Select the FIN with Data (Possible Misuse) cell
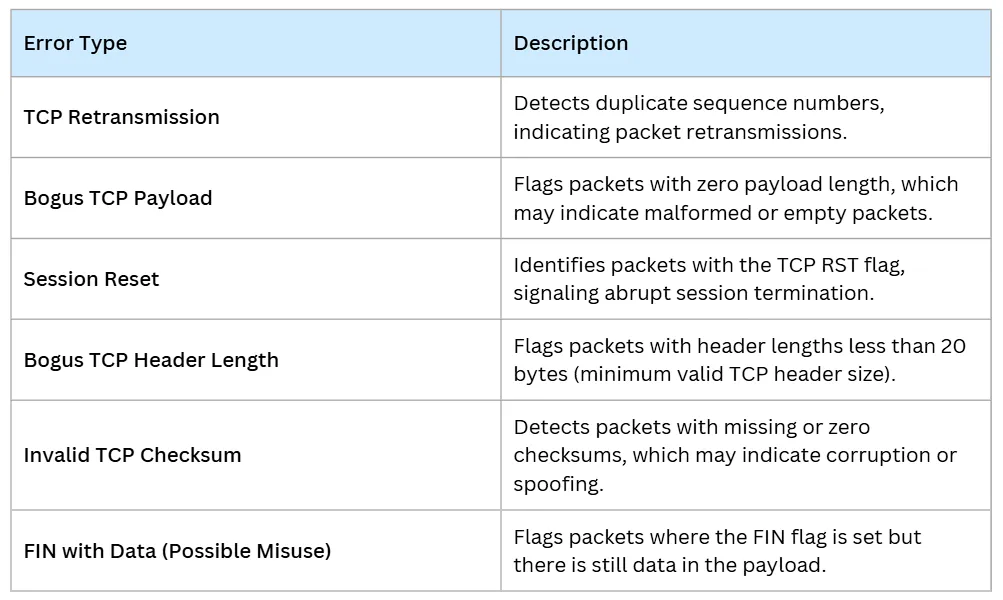This screenshot has width=1003, height=600. pos(177,550)
